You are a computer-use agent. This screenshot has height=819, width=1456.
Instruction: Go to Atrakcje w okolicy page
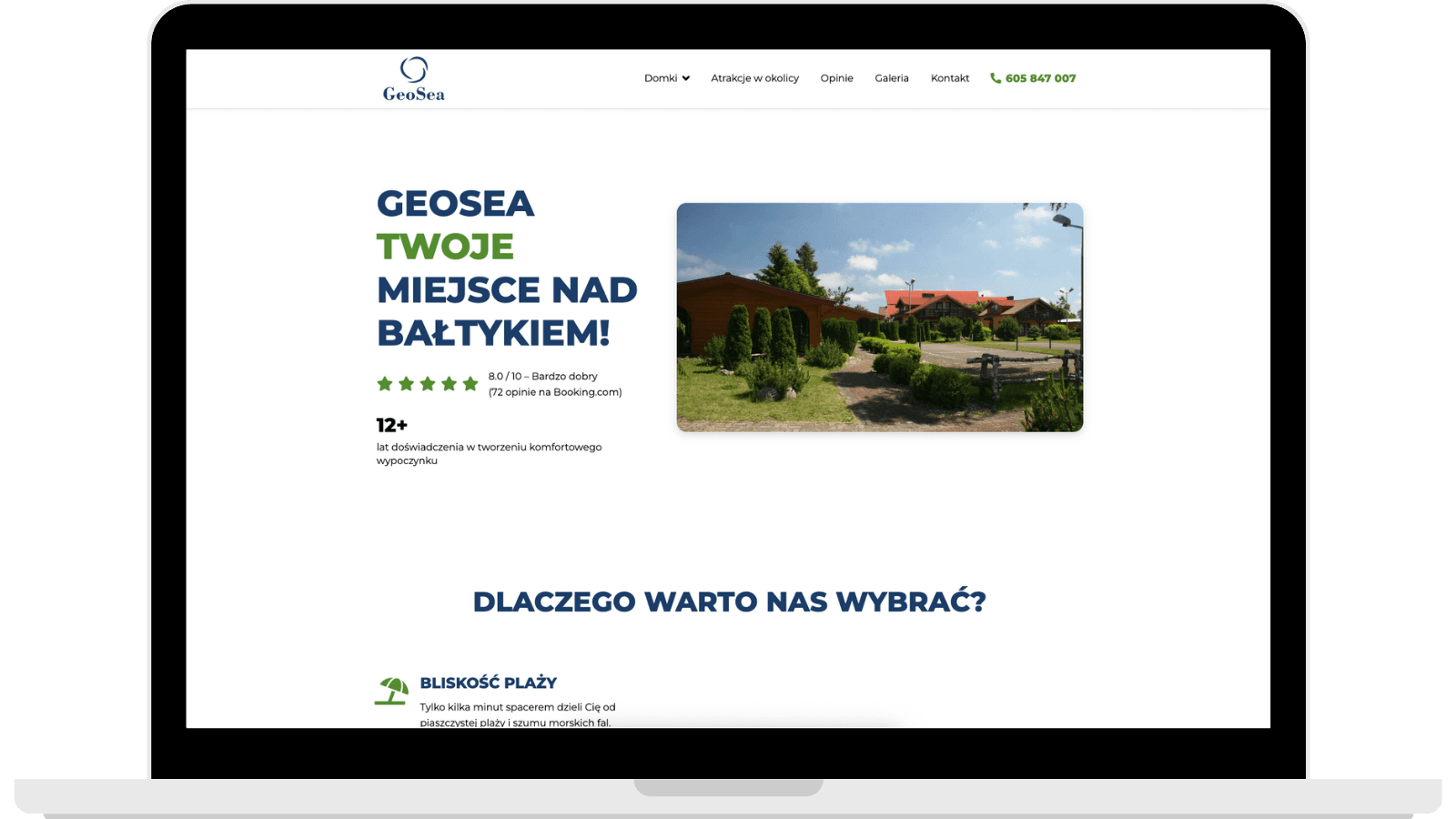coord(754,78)
